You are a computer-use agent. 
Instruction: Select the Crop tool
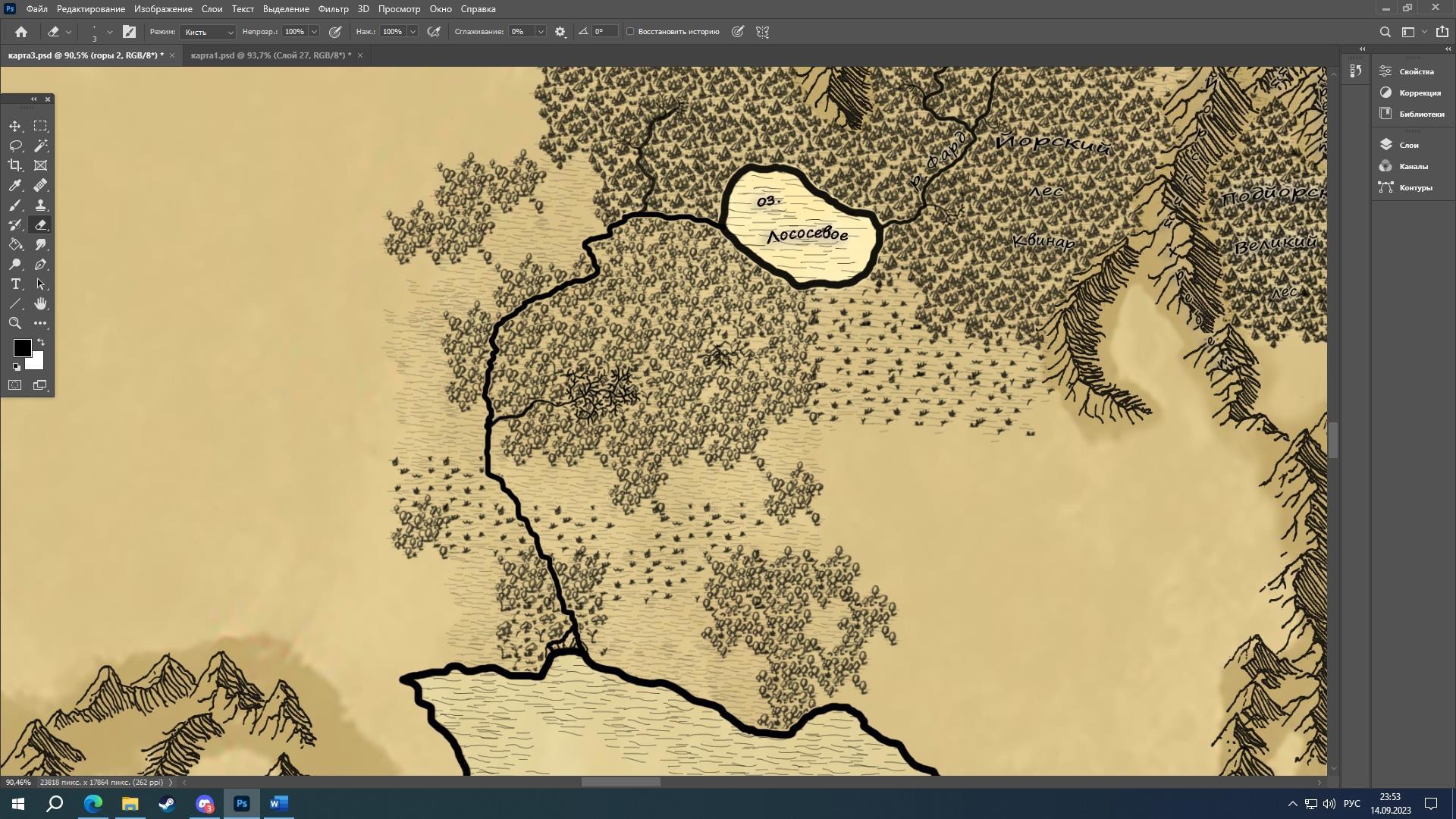[x=15, y=165]
